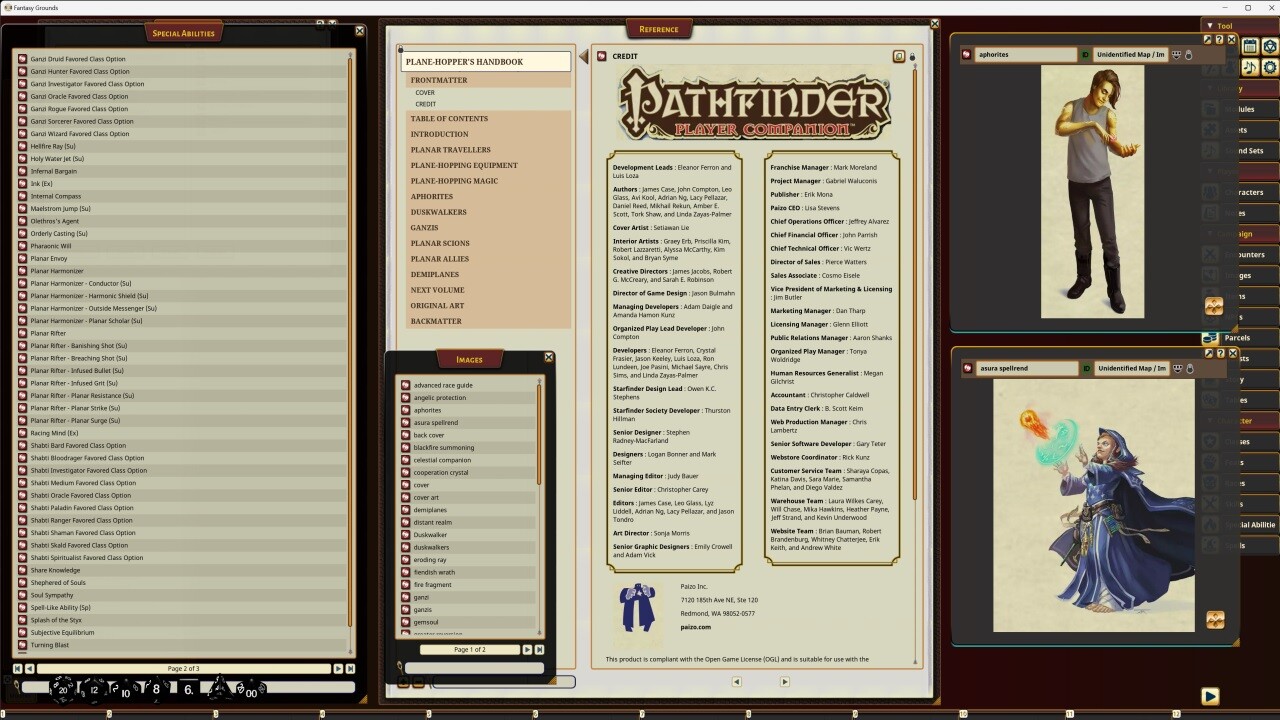Click the paizo.com link in the credits

696,627
